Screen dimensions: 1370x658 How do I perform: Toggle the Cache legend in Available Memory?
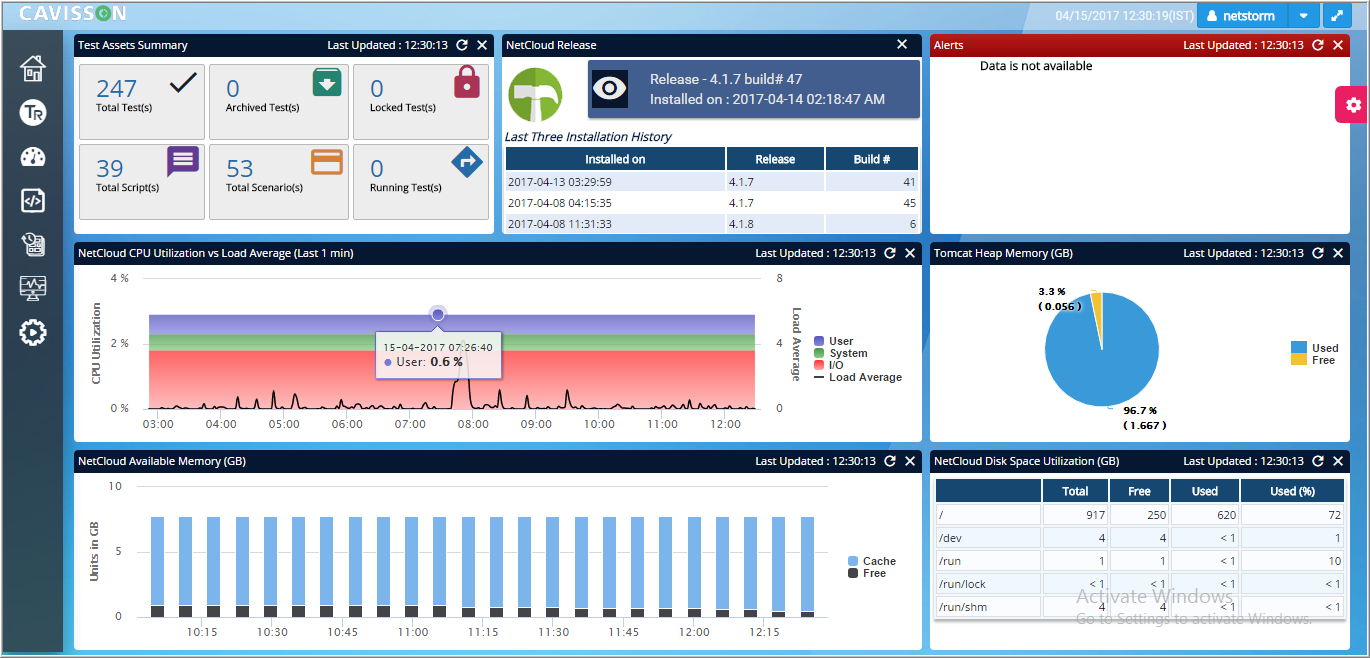871,561
